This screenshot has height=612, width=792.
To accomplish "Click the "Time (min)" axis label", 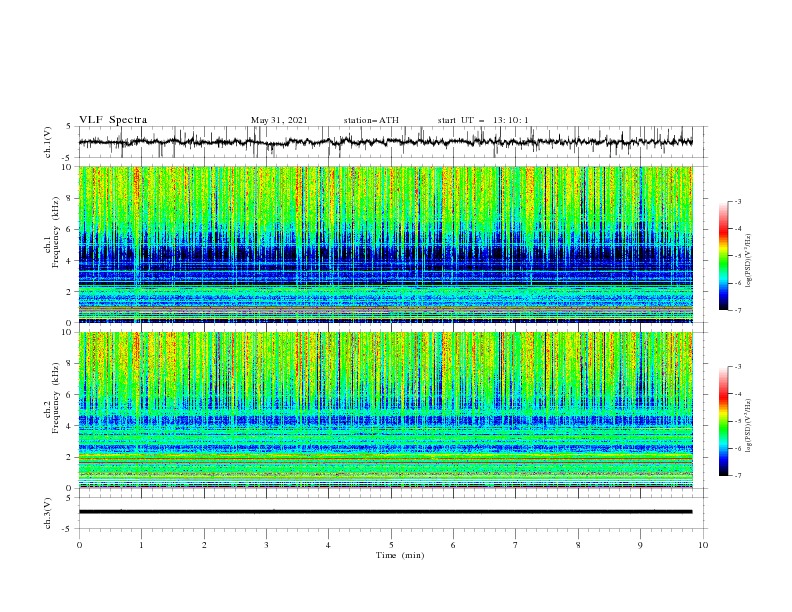I will [400, 555].
